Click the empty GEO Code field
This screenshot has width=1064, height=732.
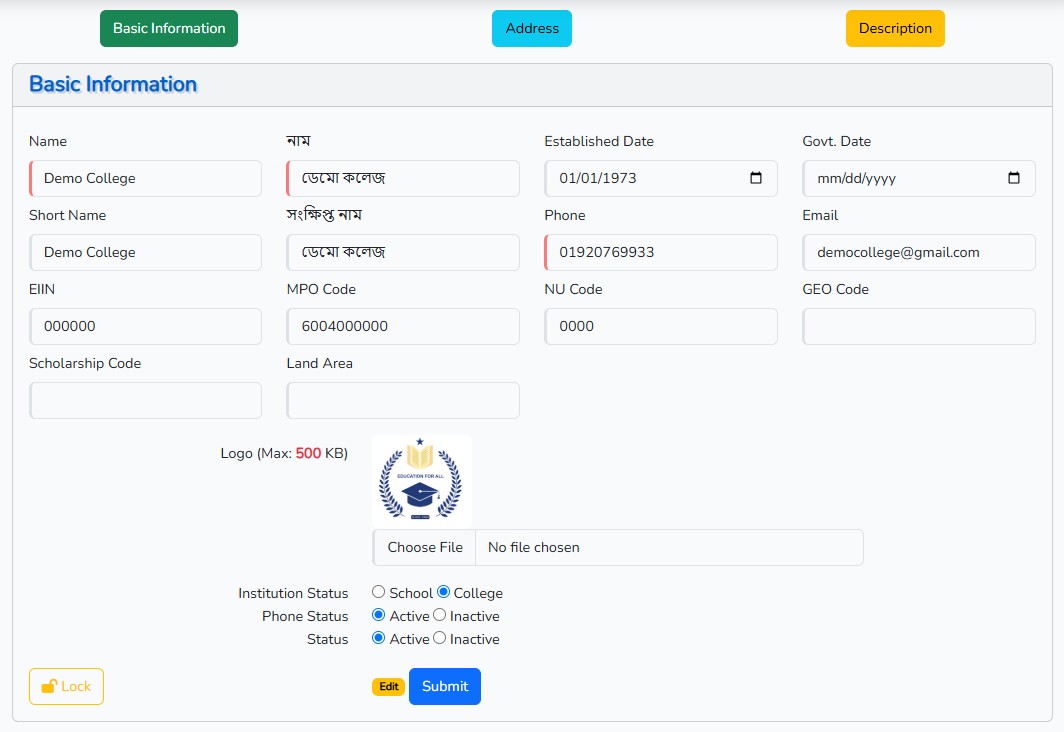918,326
